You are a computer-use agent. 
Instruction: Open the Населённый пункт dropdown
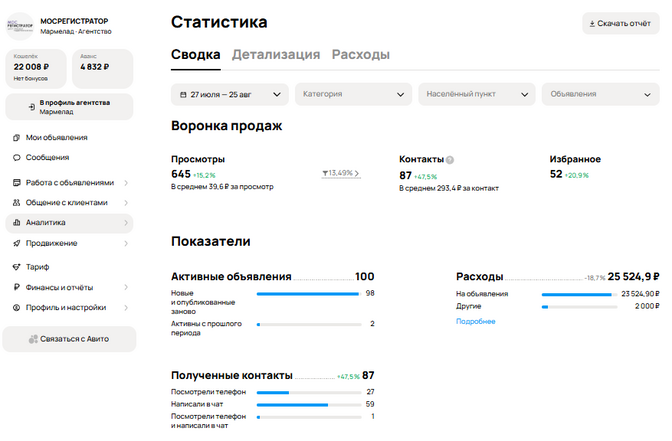tap(477, 94)
